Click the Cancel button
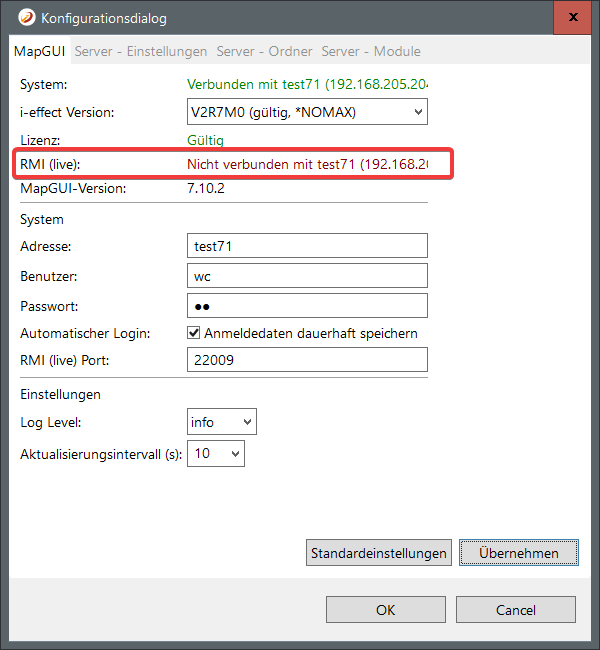Image resolution: width=600 pixels, height=650 pixels. click(516, 609)
